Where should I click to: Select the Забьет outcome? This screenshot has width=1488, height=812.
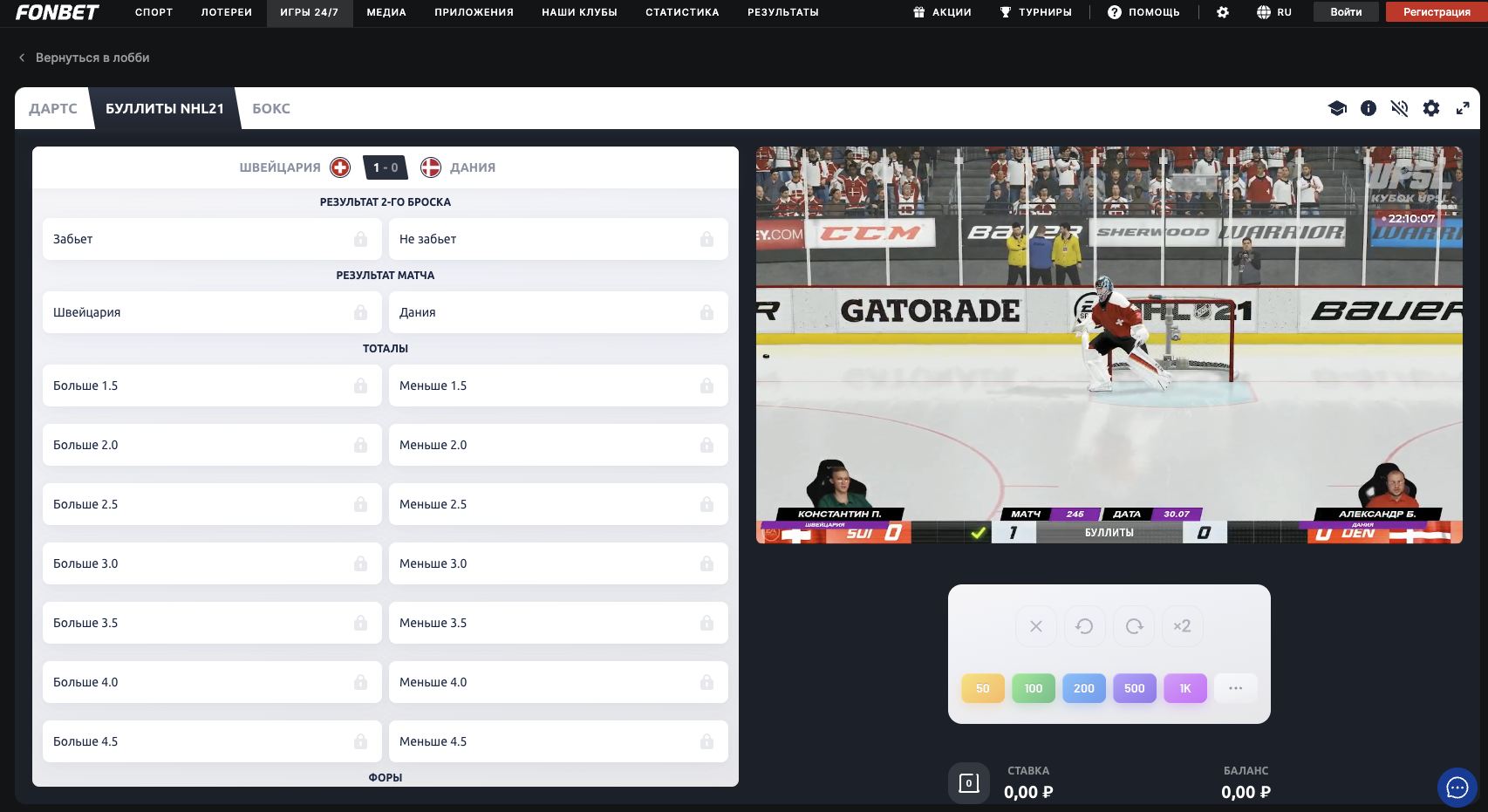pos(212,239)
